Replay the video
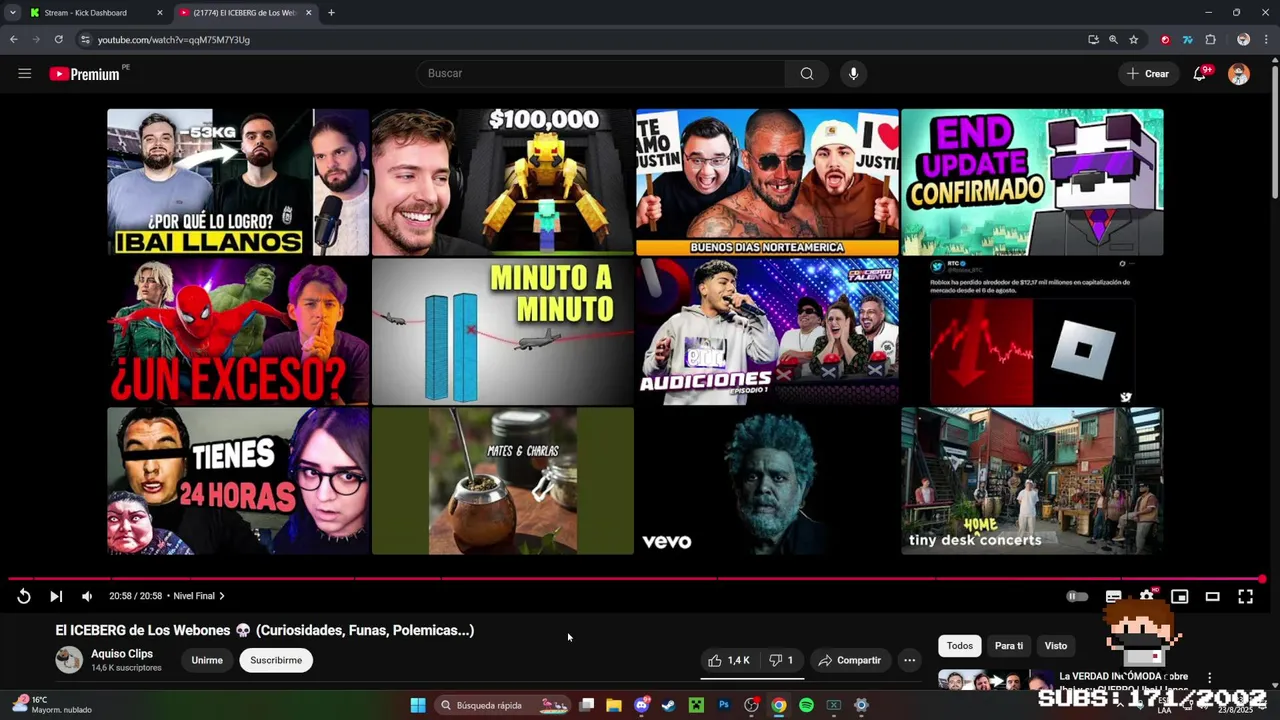Image resolution: width=1280 pixels, height=720 pixels. [x=24, y=596]
